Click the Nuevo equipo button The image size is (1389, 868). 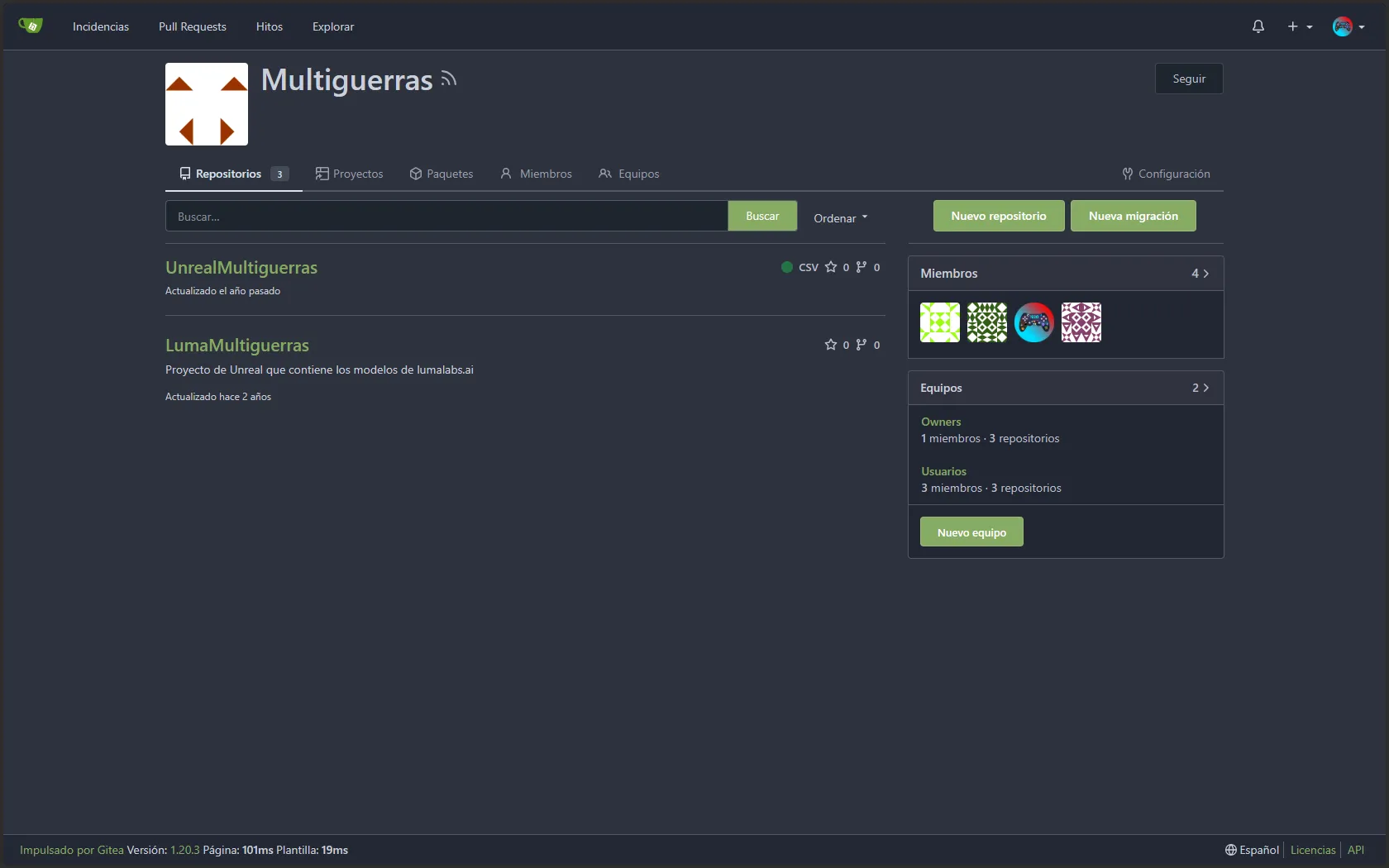971,532
